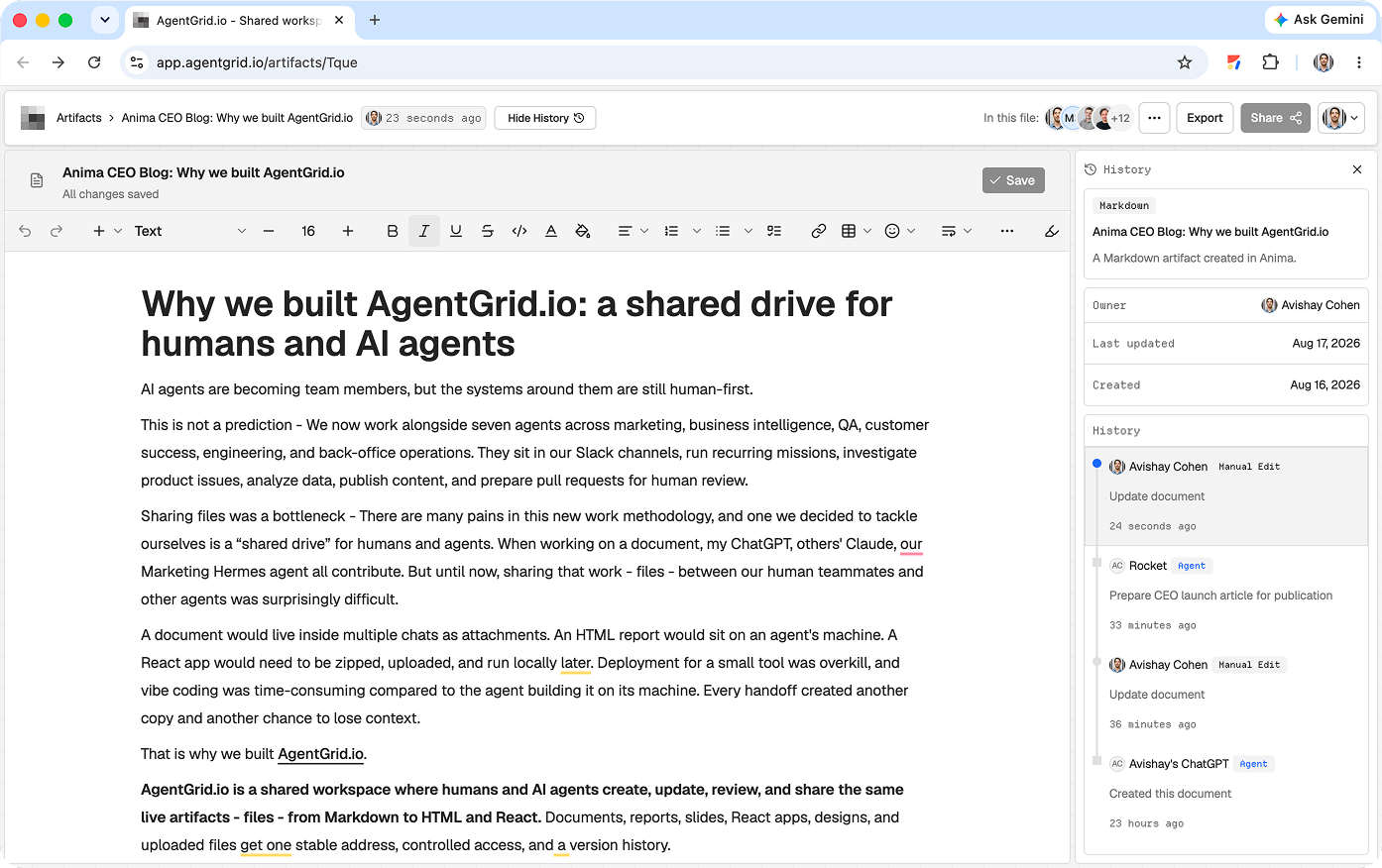
Task: Expand the insert block chevron
Action: point(118,231)
